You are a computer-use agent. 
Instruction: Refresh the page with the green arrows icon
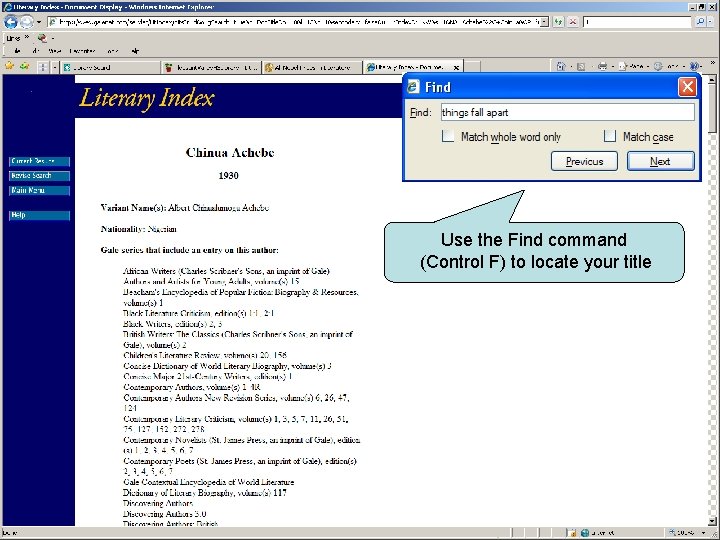(x=558, y=22)
